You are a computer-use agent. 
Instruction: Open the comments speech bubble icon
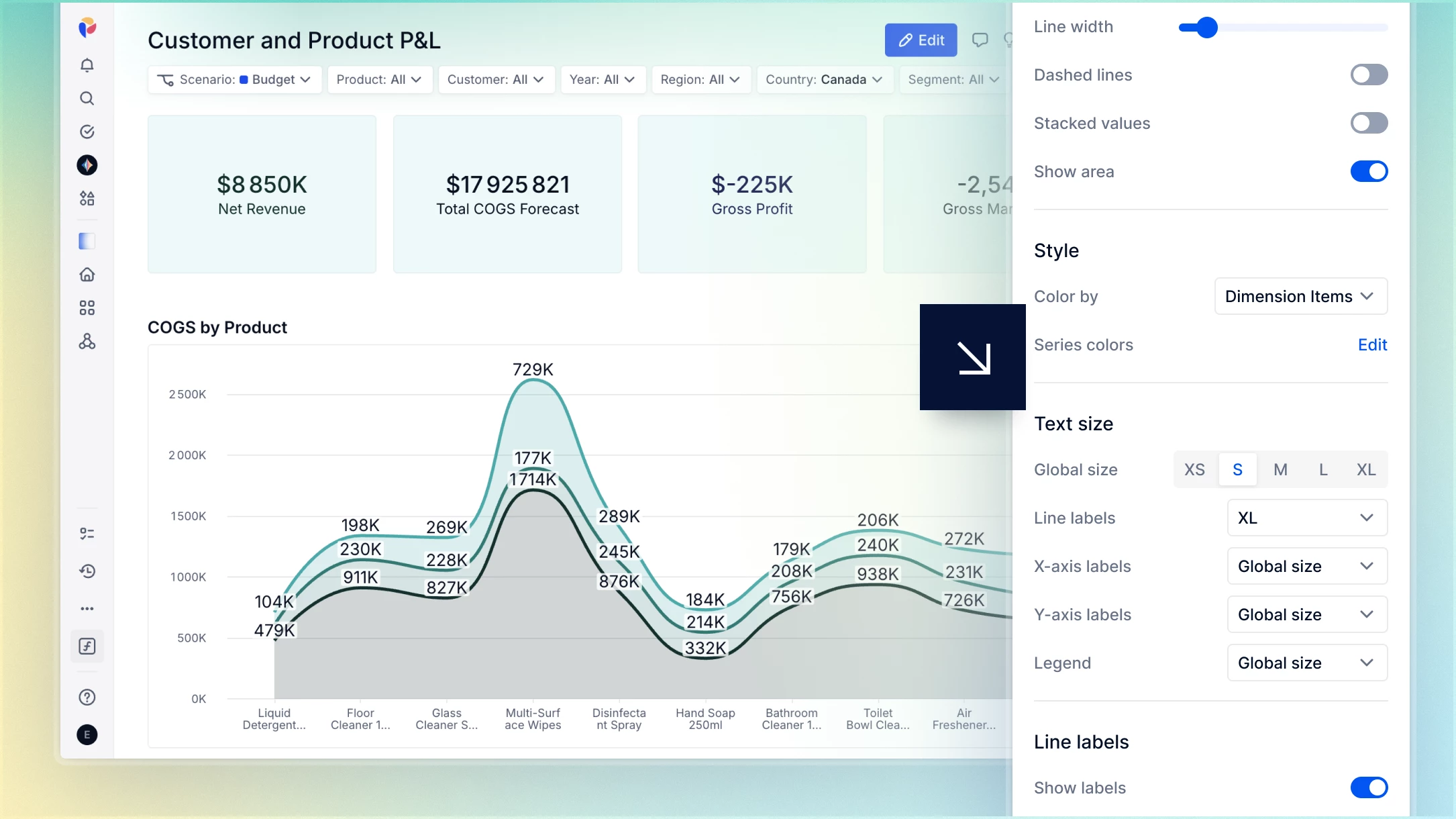(x=980, y=40)
